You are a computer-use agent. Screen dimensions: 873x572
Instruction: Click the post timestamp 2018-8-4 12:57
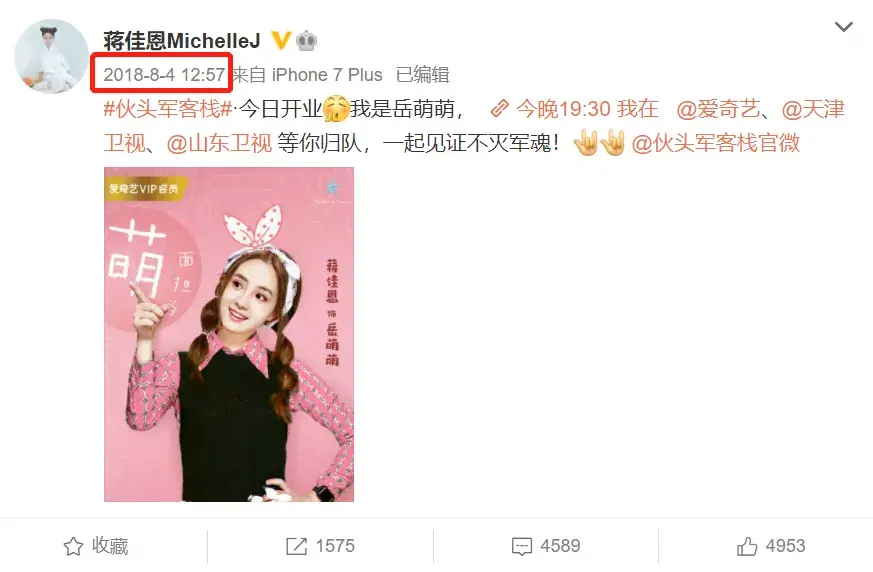164,75
